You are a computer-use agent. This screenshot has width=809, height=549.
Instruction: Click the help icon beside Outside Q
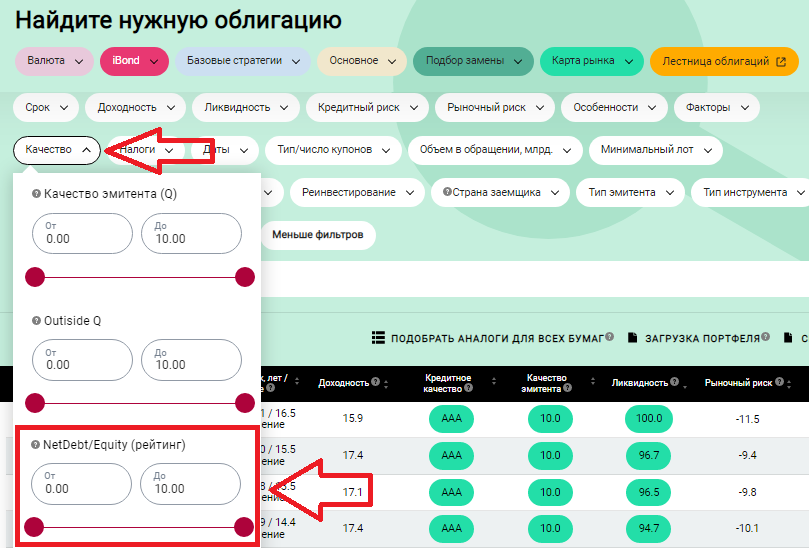pyautogui.click(x=37, y=321)
